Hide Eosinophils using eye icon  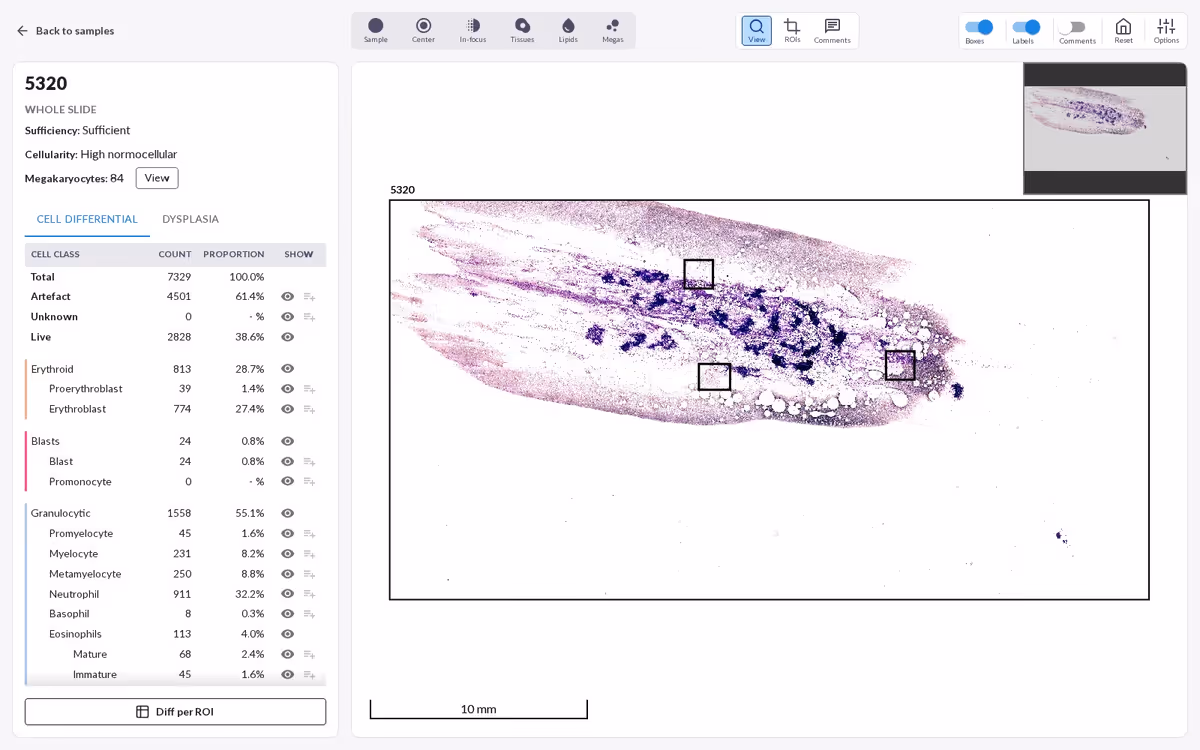(288, 634)
